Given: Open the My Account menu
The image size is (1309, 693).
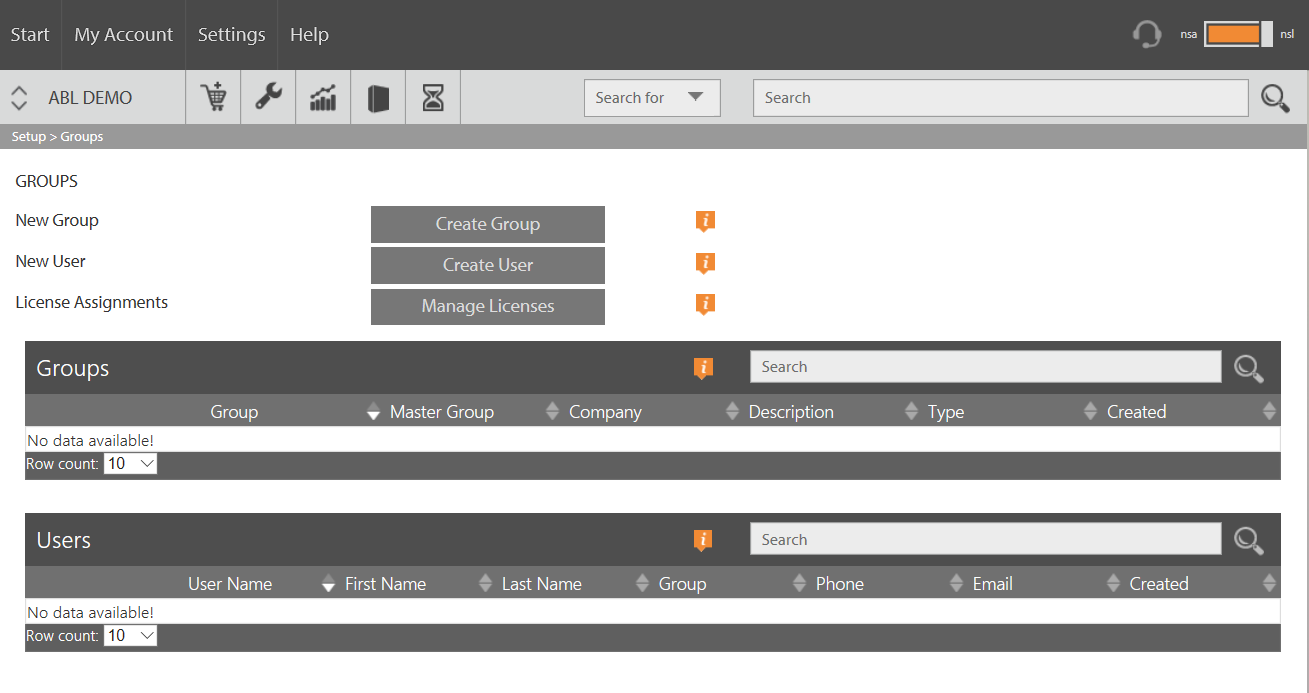Looking at the screenshot, I should tap(124, 34).
